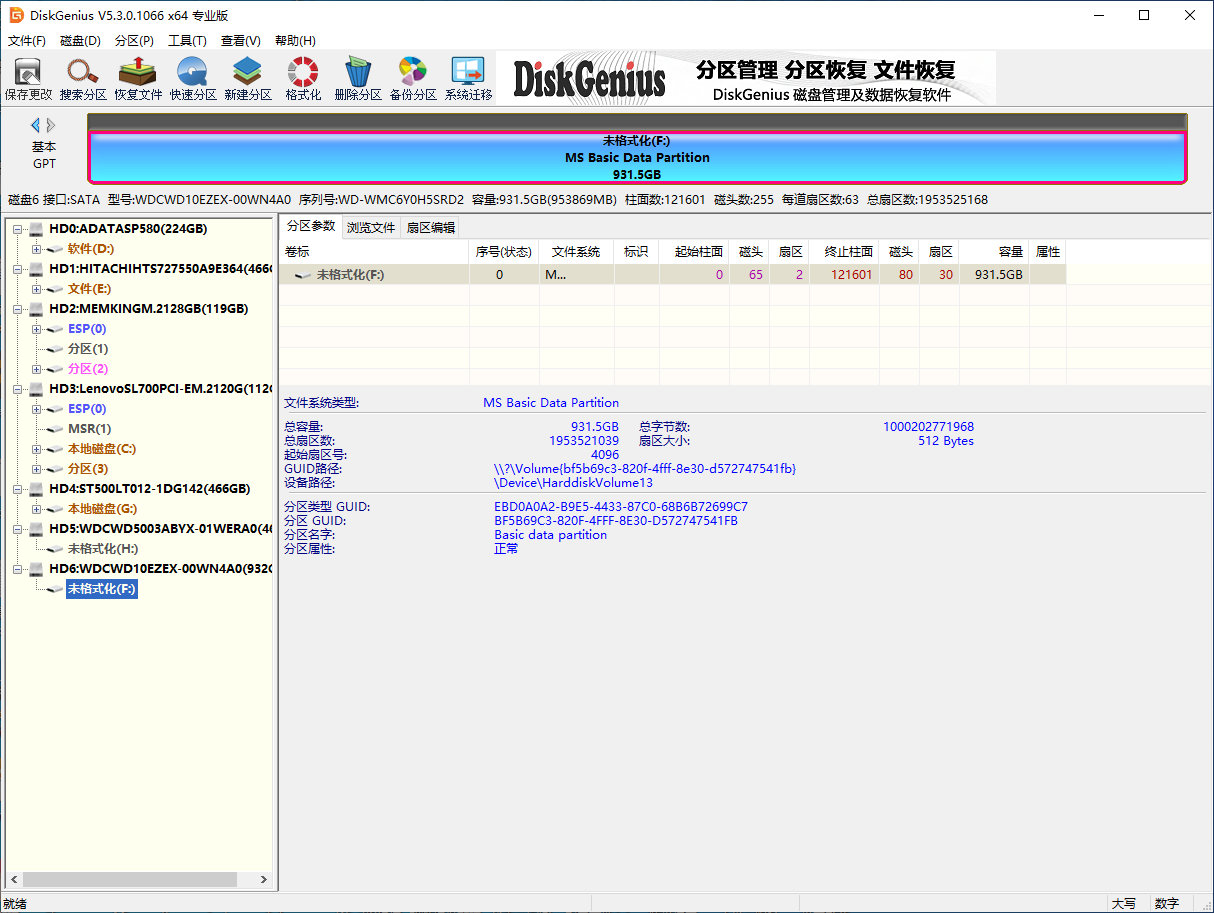
Task: Expand the 软件(D:) partition node
Action: (x=36, y=249)
